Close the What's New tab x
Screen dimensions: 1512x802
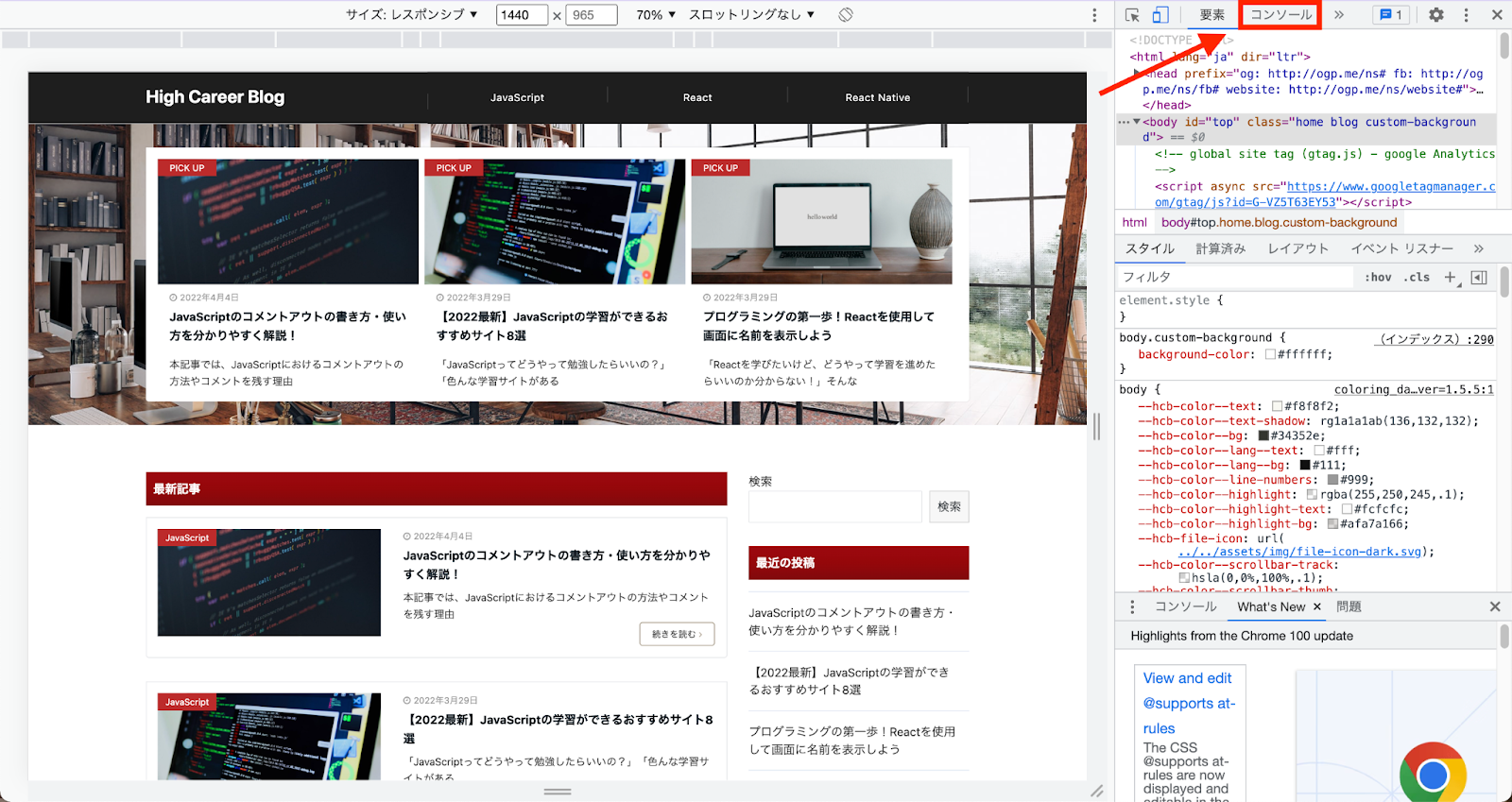tap(1317, 606)
